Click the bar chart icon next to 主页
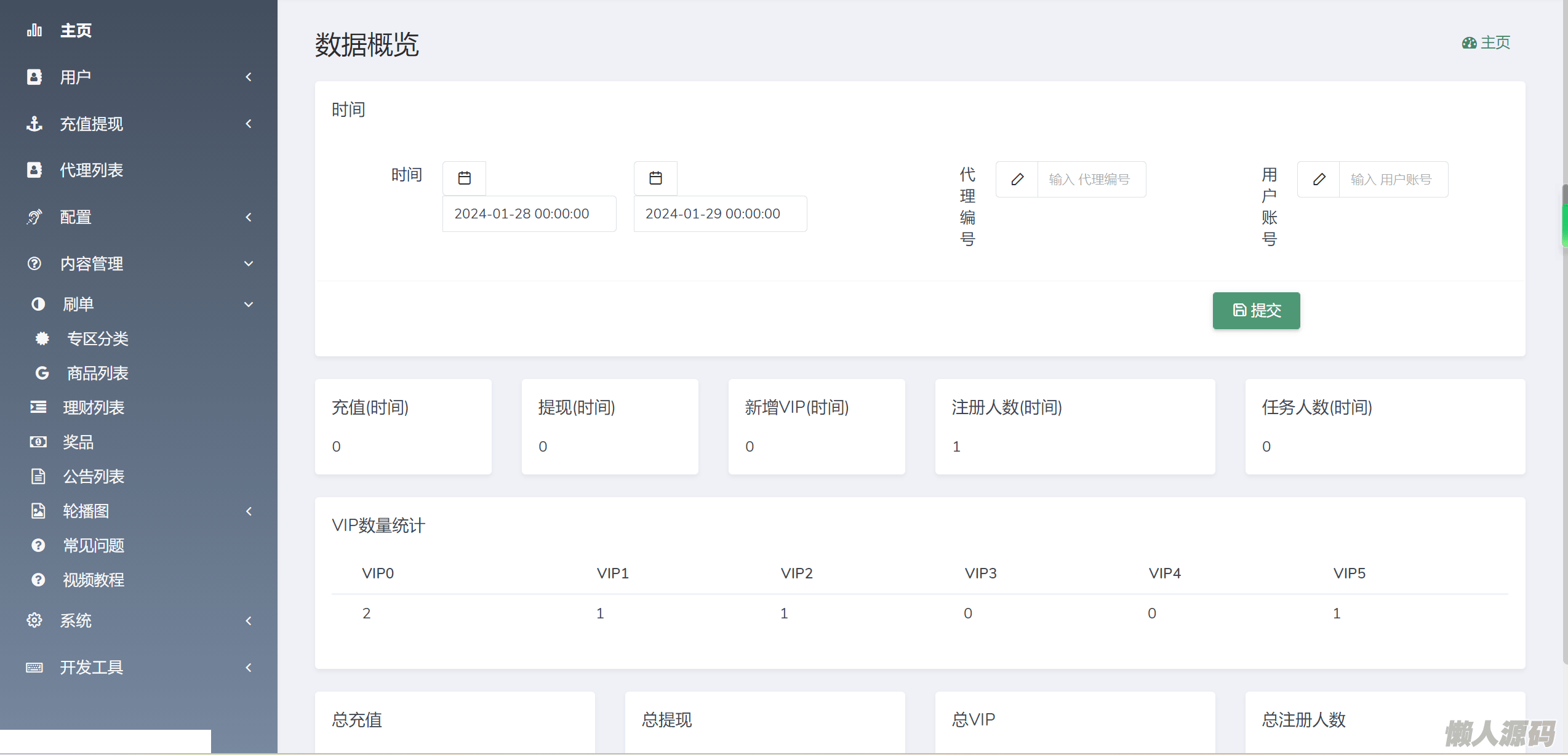This screenshot has width=1568, height=755. tap(34, 30)
